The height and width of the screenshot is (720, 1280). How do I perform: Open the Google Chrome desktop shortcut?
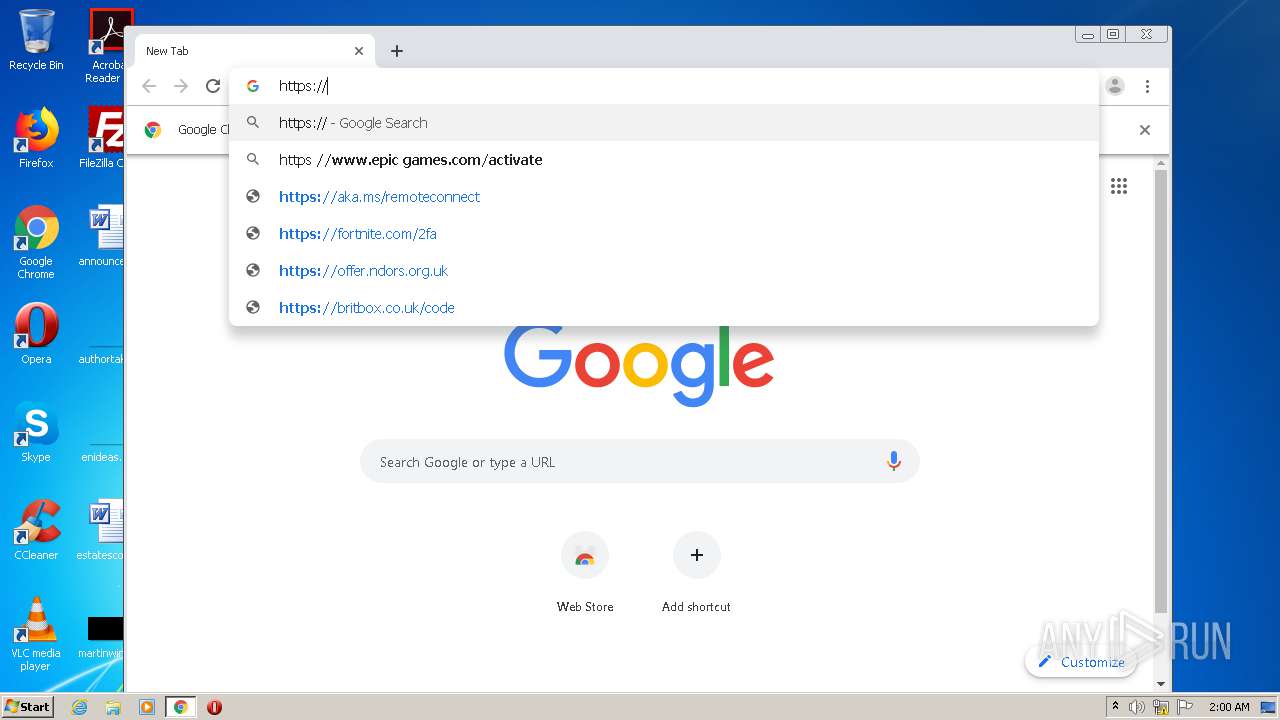(x=36, y=242)
